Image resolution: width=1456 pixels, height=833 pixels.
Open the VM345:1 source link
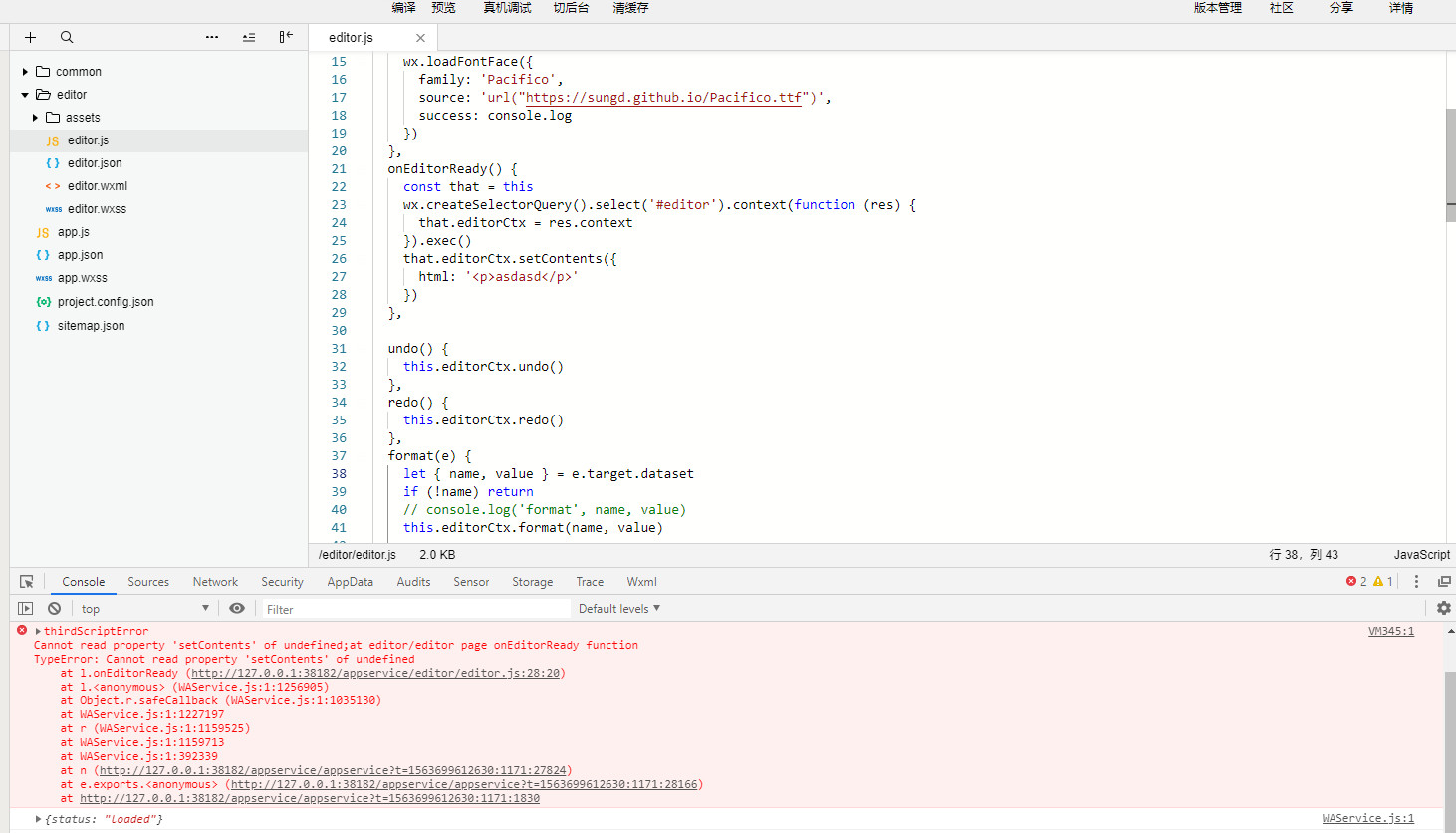click(x=1390, y=631)
